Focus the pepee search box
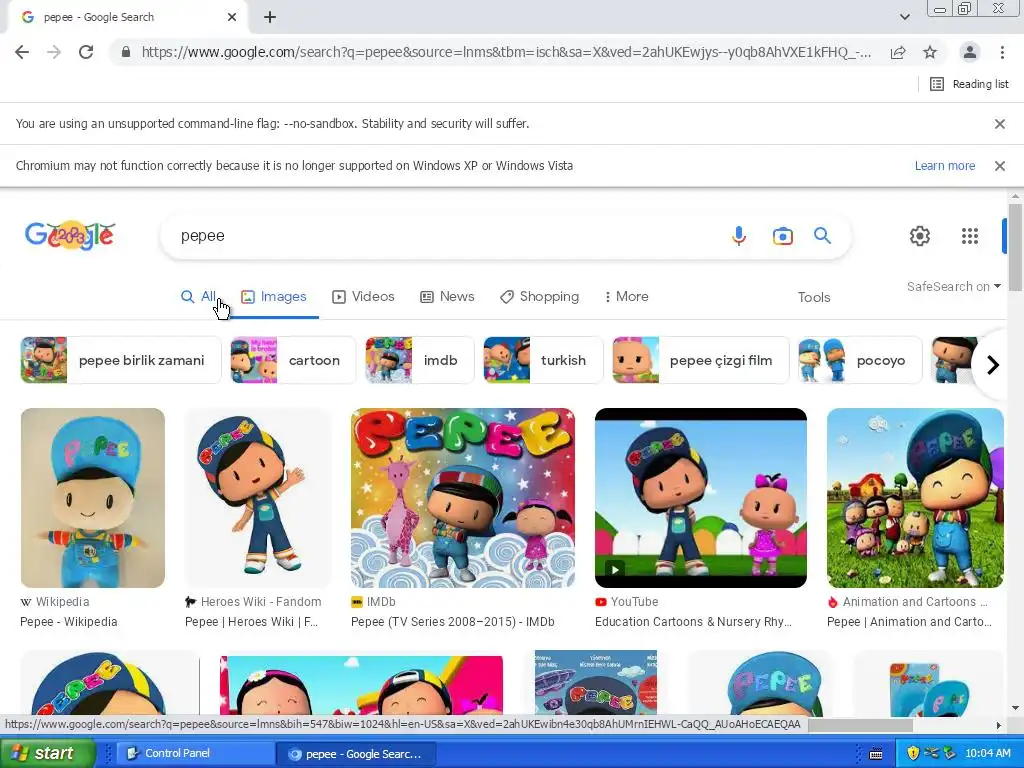 point(444,236)
